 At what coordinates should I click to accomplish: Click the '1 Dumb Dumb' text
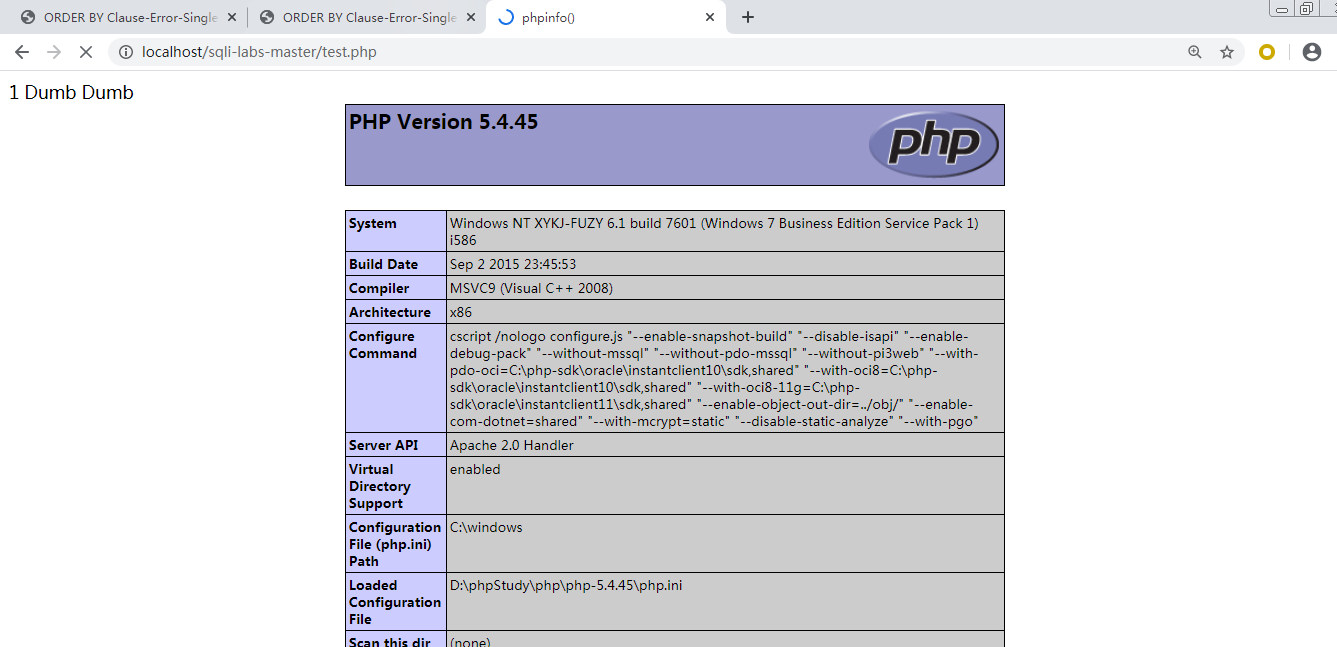71,93
